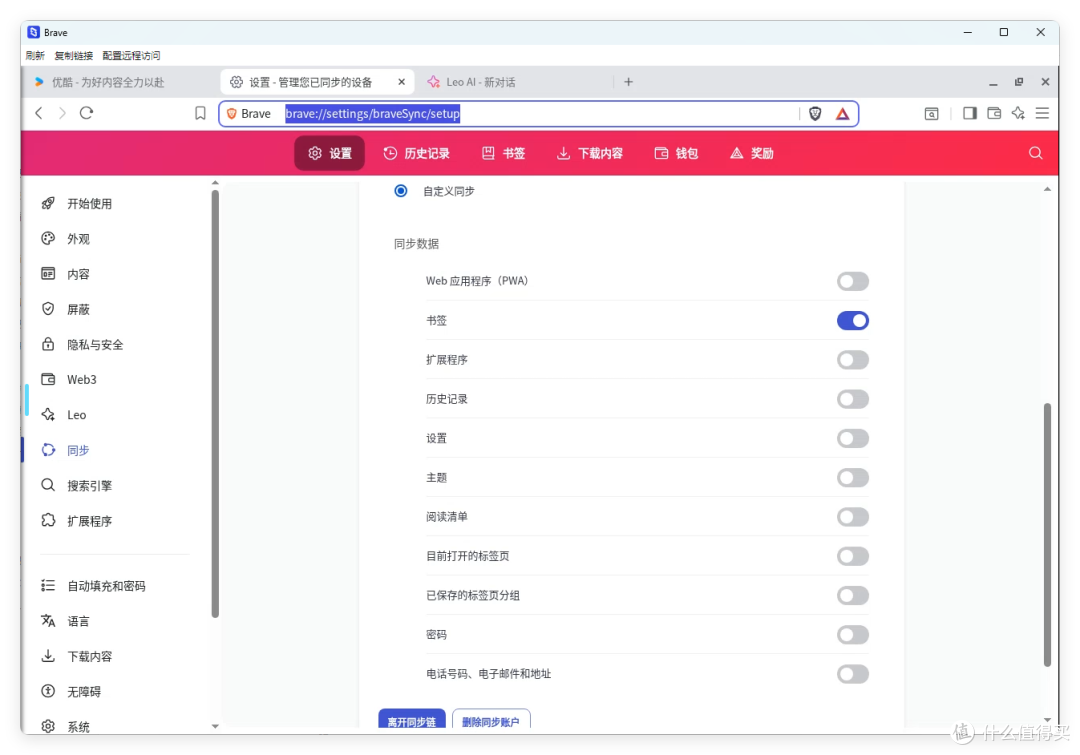Image resolution: width=1080 pixels, height=755 pixels.
Task: Bookmark this page using the bookmark icon
Action: click(200, 113)
